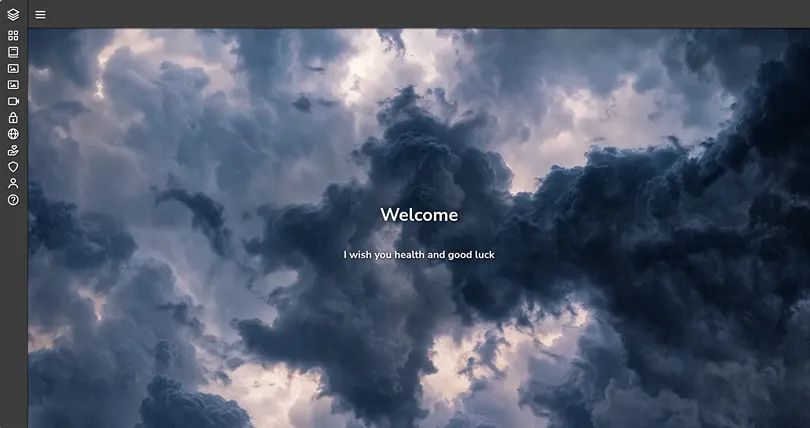Click the padlock icon in sidebar
The width and height of the screenshot is (810, 428).
(x=13, y=118)
